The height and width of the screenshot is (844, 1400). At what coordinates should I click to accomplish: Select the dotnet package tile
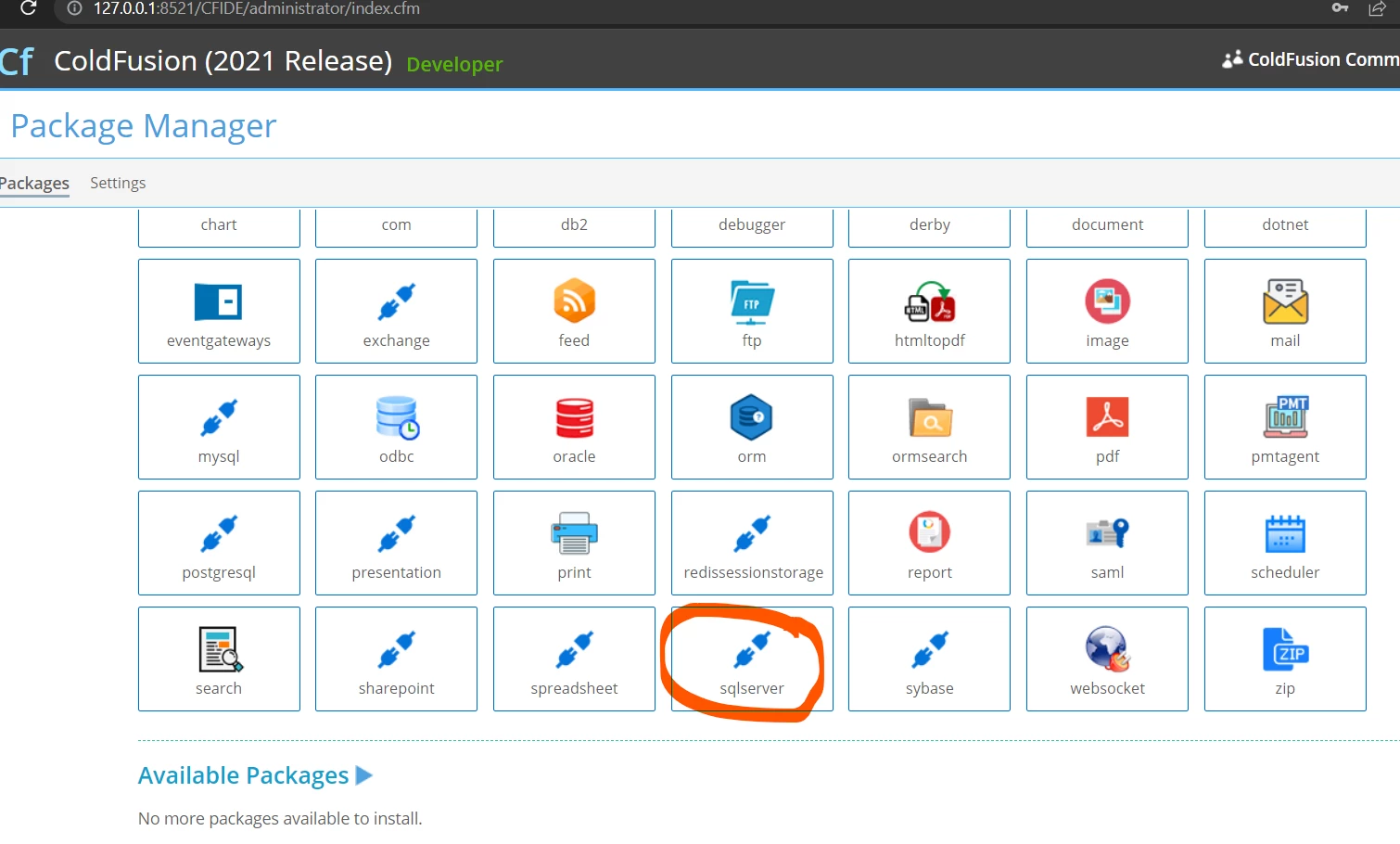tap(1285, 227)
